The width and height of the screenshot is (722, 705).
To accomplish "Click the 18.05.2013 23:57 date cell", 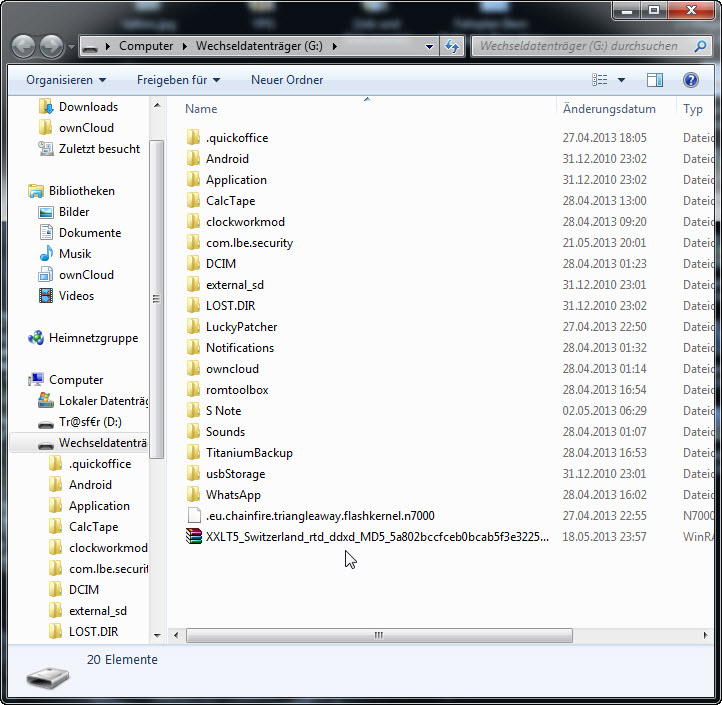I will 604,537.
